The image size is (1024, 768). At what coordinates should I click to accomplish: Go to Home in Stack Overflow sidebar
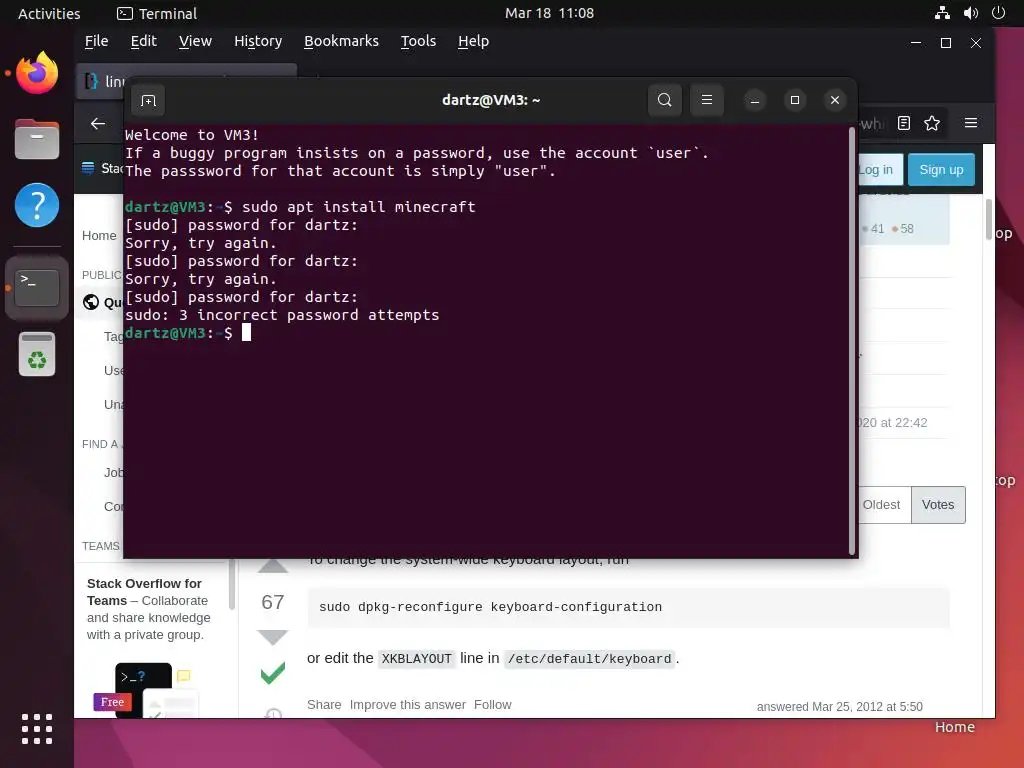pos(99,236)
